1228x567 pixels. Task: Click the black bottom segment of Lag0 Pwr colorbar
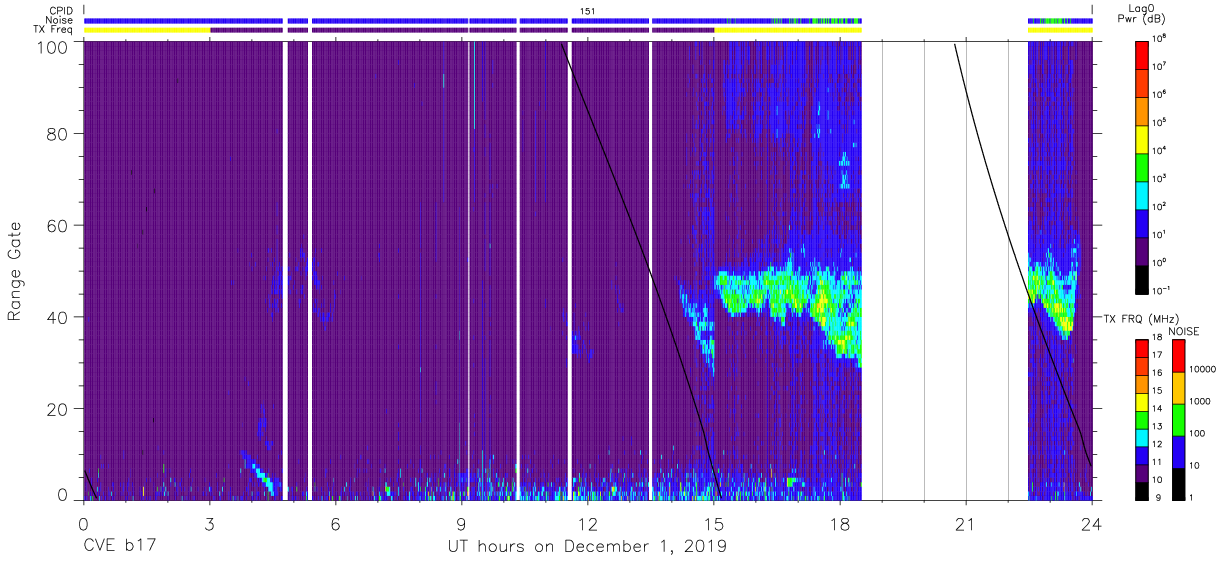pos(1143,280)
